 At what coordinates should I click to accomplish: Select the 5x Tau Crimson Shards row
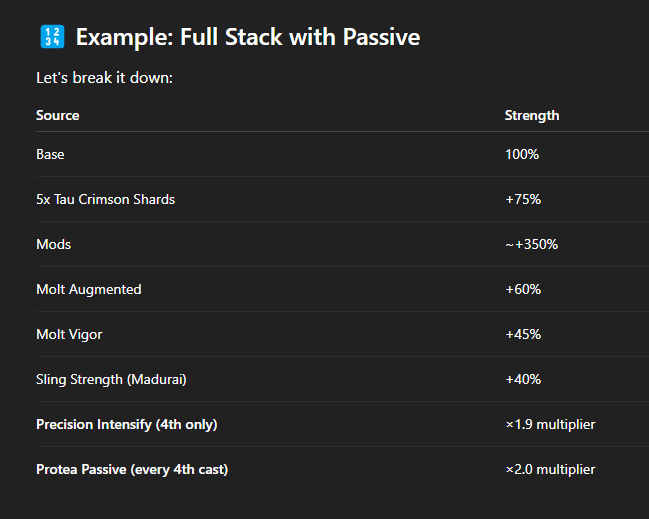click(x=342, y=199)
